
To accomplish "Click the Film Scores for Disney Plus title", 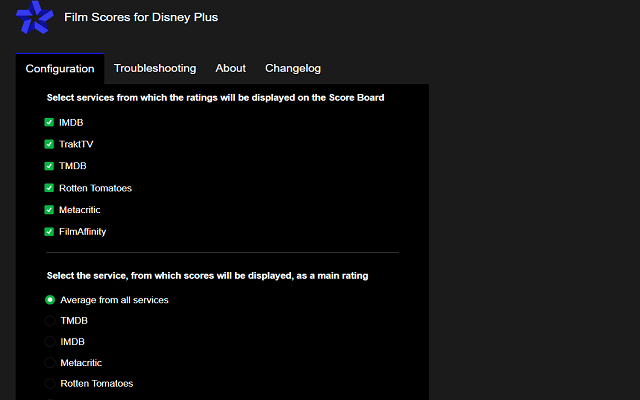I will tap(141, 17).
